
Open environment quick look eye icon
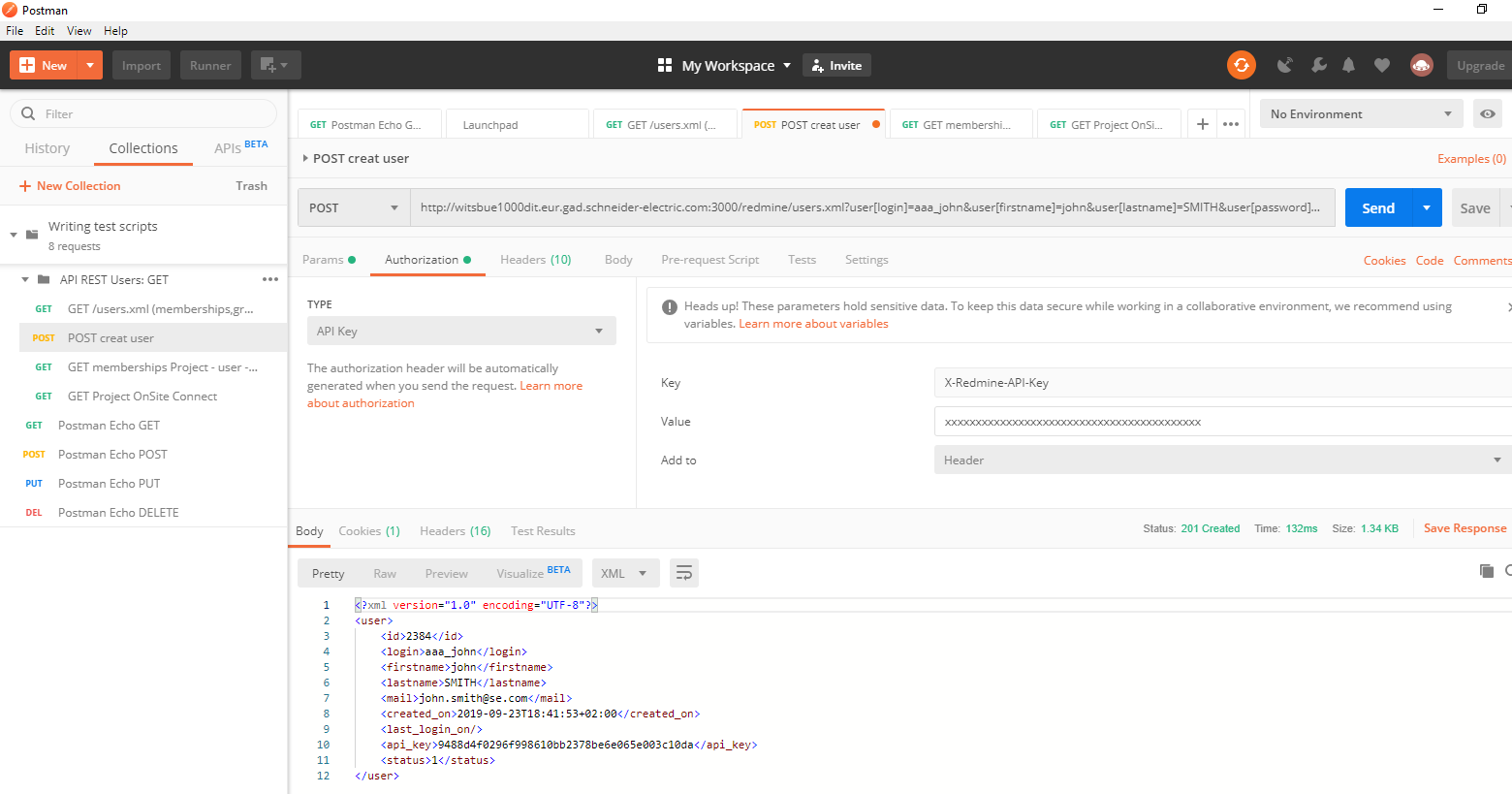[1487, 113]
